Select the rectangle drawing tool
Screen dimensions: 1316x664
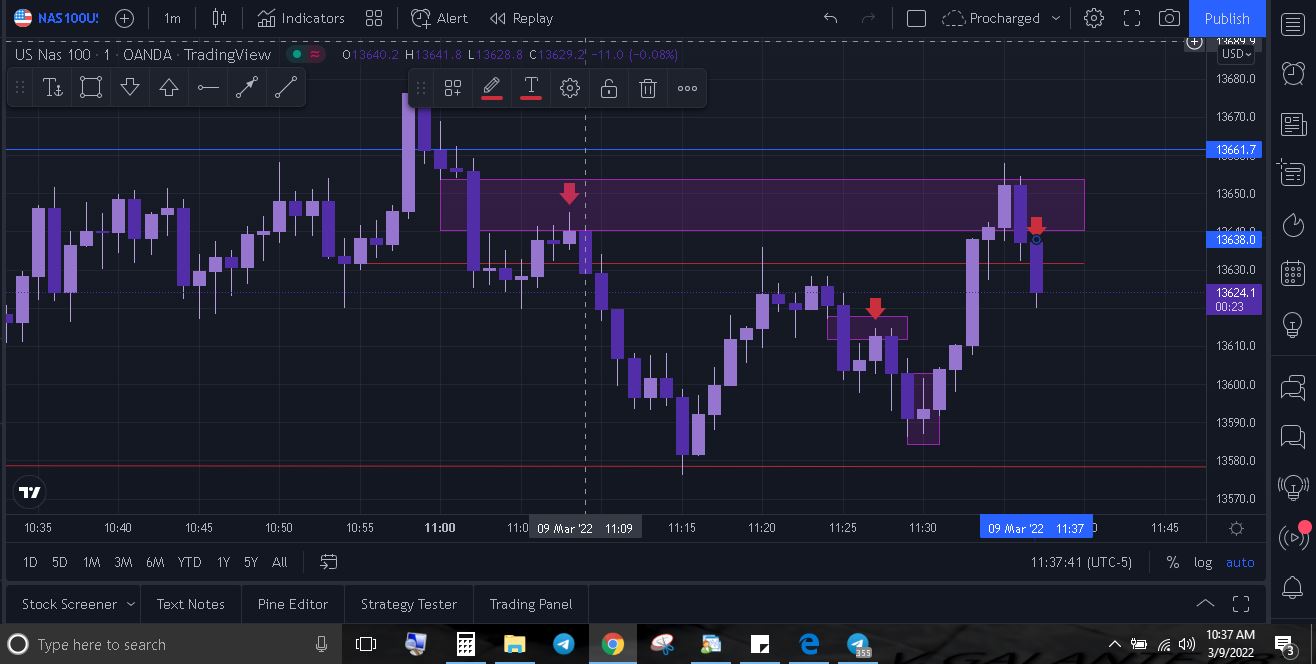(91, 88)
